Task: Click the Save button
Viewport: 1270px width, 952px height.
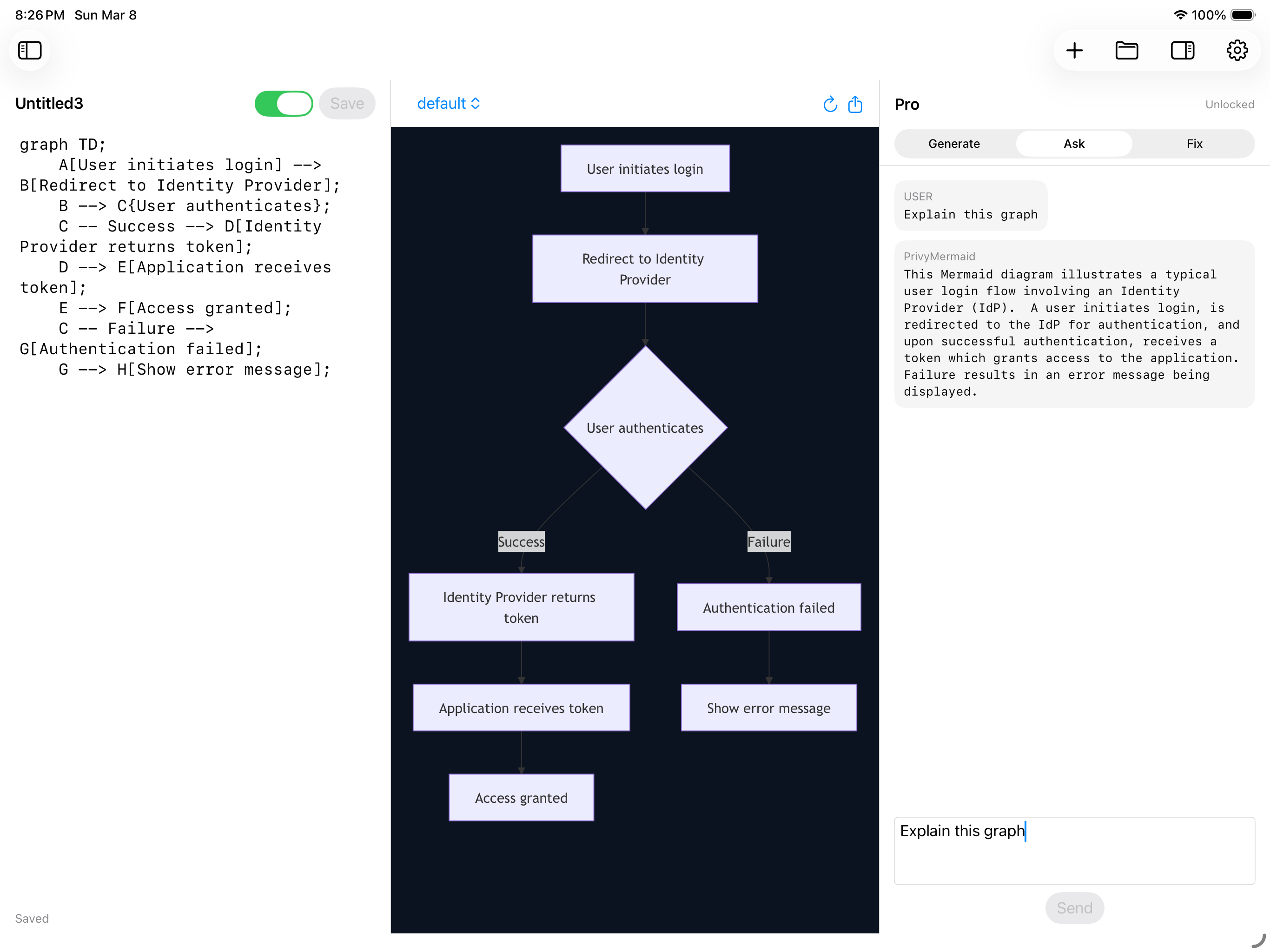Action: pos(347,103)
